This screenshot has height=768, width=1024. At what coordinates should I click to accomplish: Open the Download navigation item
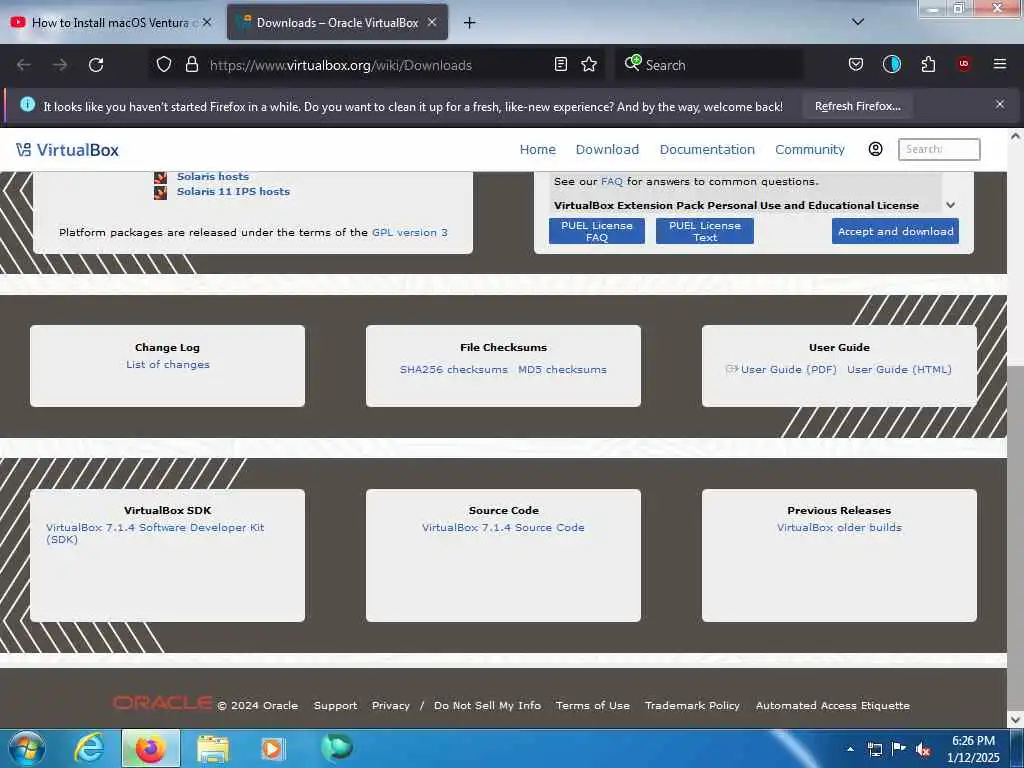click(x=607, y=150)
